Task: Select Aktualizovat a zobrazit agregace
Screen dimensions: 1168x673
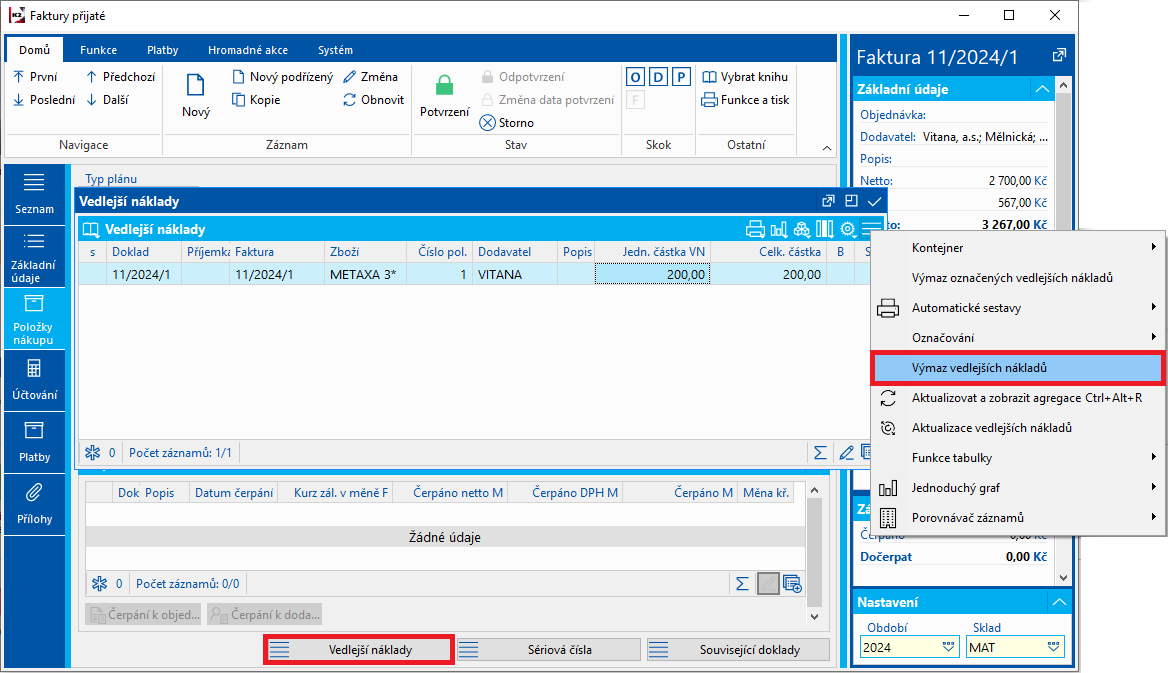Action: [1018, 398]
